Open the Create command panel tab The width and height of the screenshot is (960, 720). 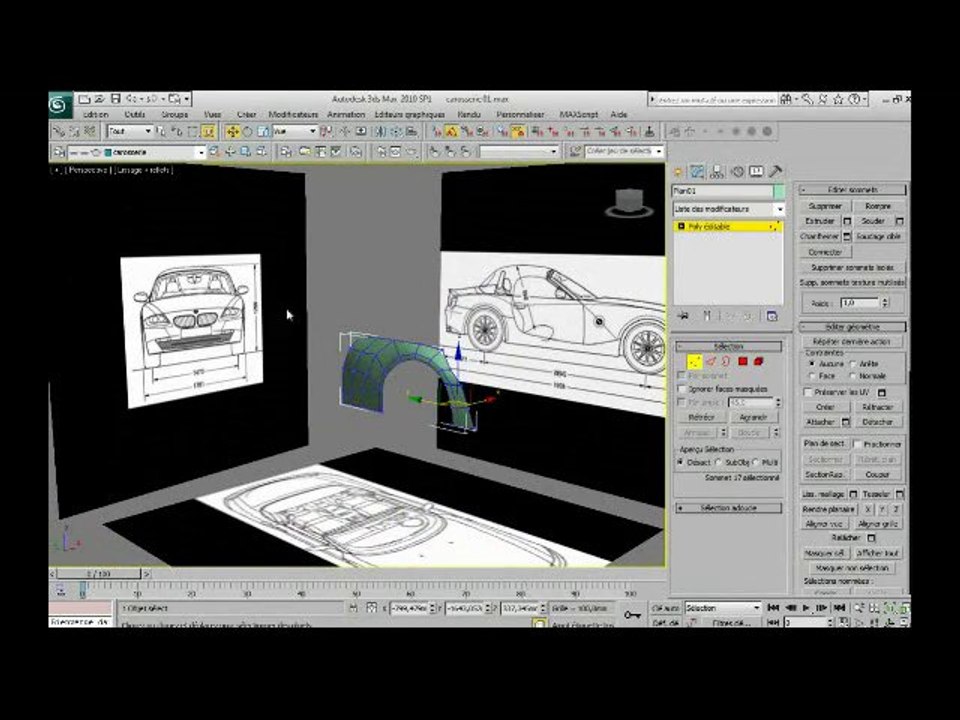pos(678,172)
